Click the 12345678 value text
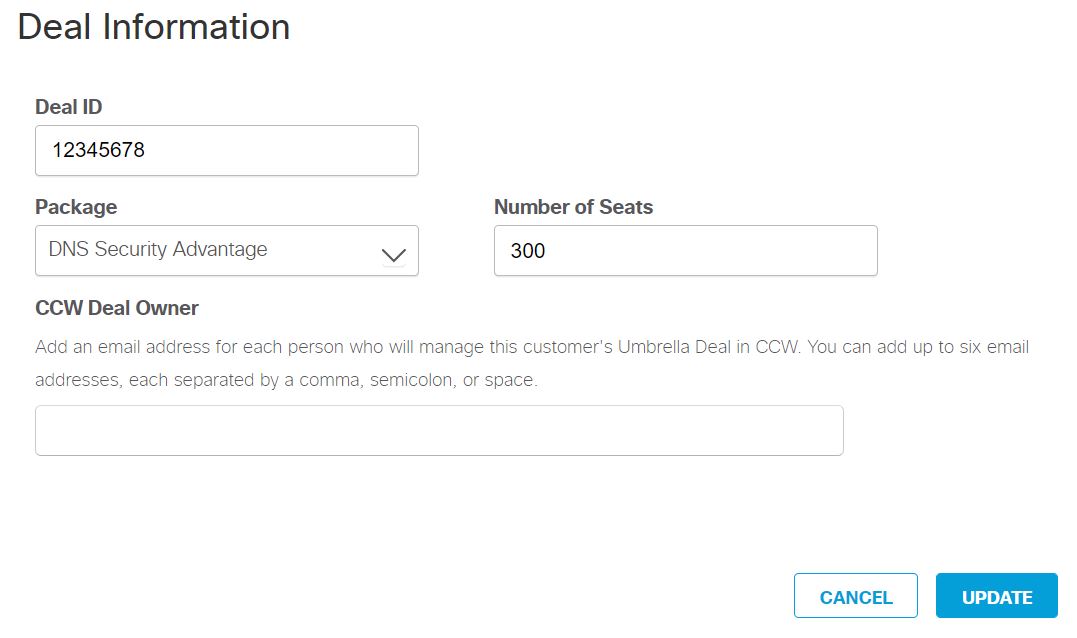This screenshot has height=638, width=1077. pyautogui.click(x=99, y=151)
